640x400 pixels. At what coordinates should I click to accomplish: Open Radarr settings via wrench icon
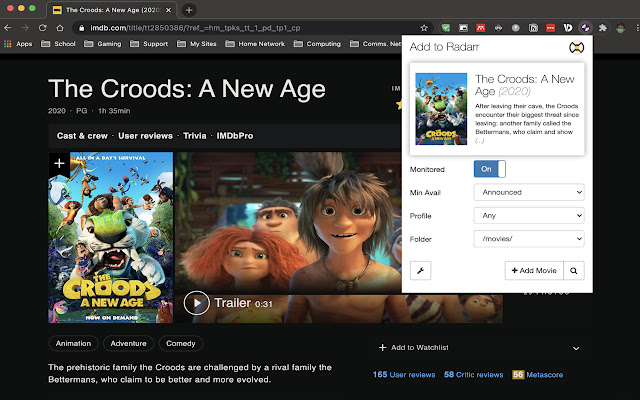click(420, 270)
